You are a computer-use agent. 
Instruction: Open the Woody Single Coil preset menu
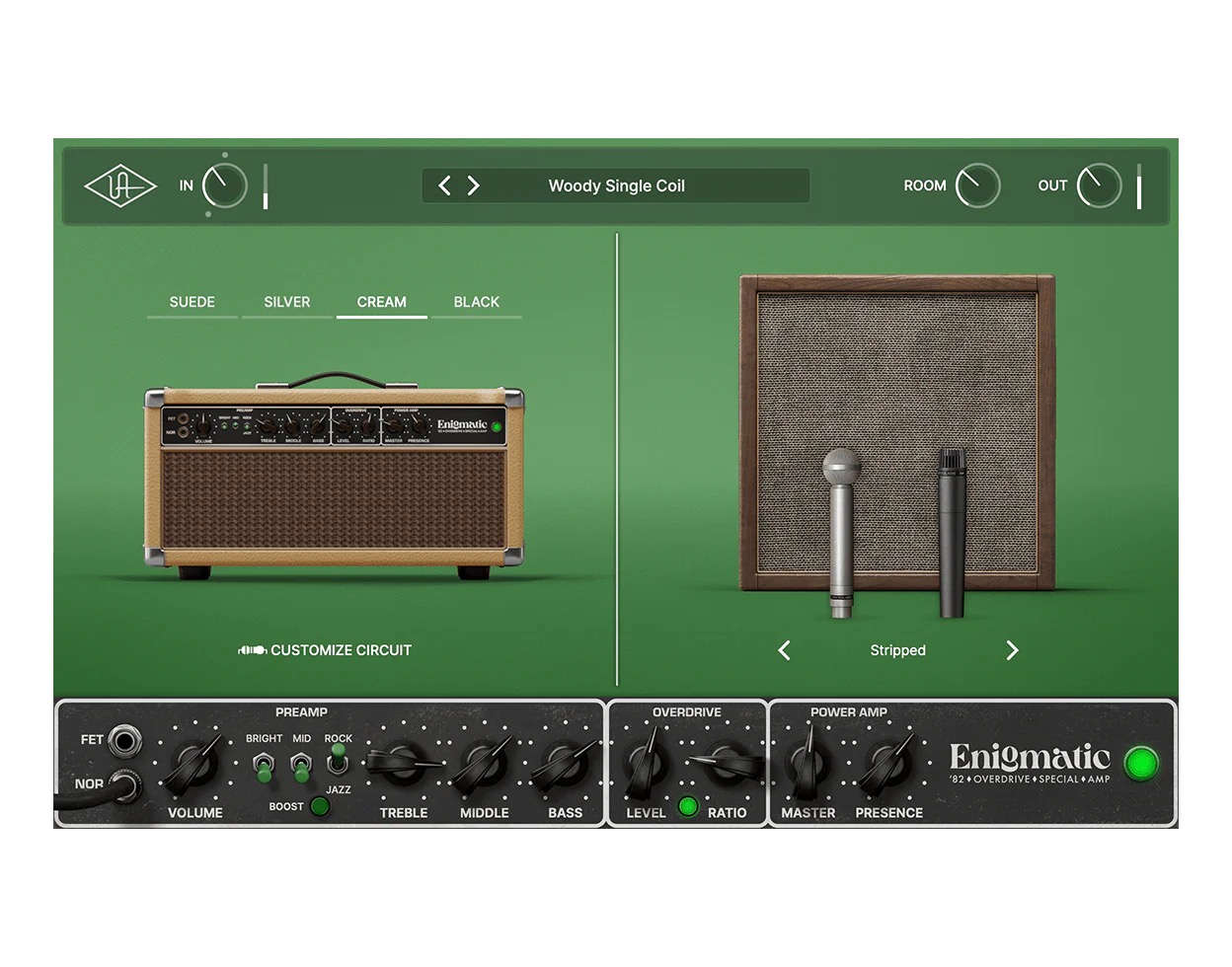[x=616, y=186]
